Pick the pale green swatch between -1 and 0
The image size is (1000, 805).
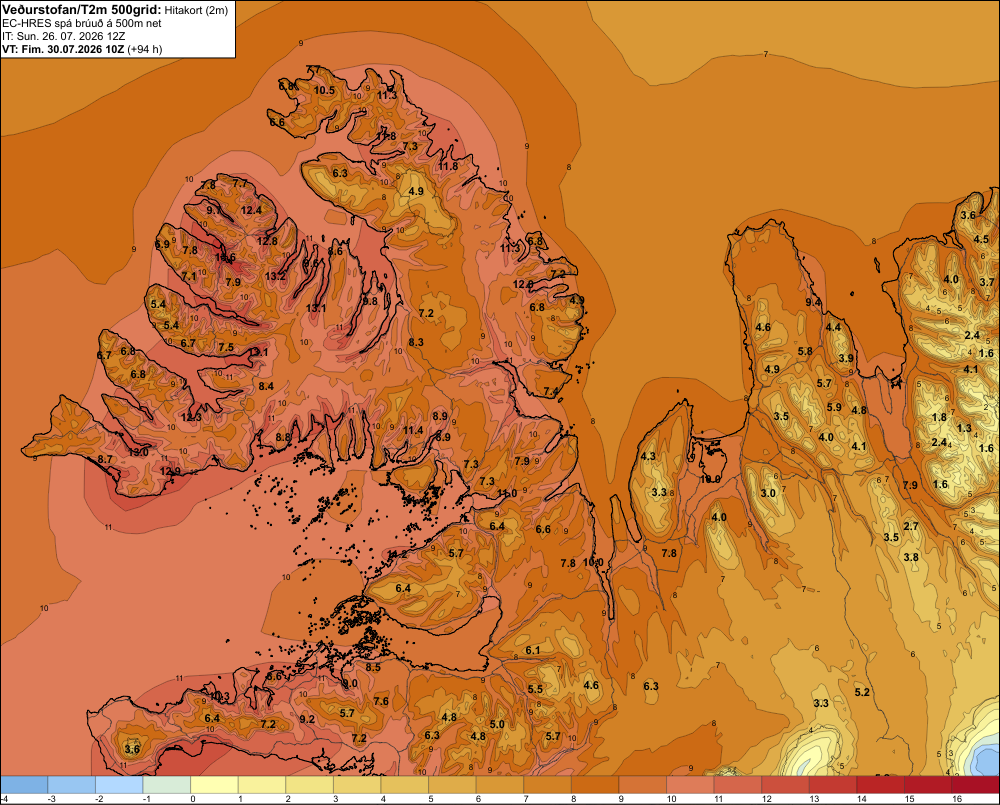166,785
